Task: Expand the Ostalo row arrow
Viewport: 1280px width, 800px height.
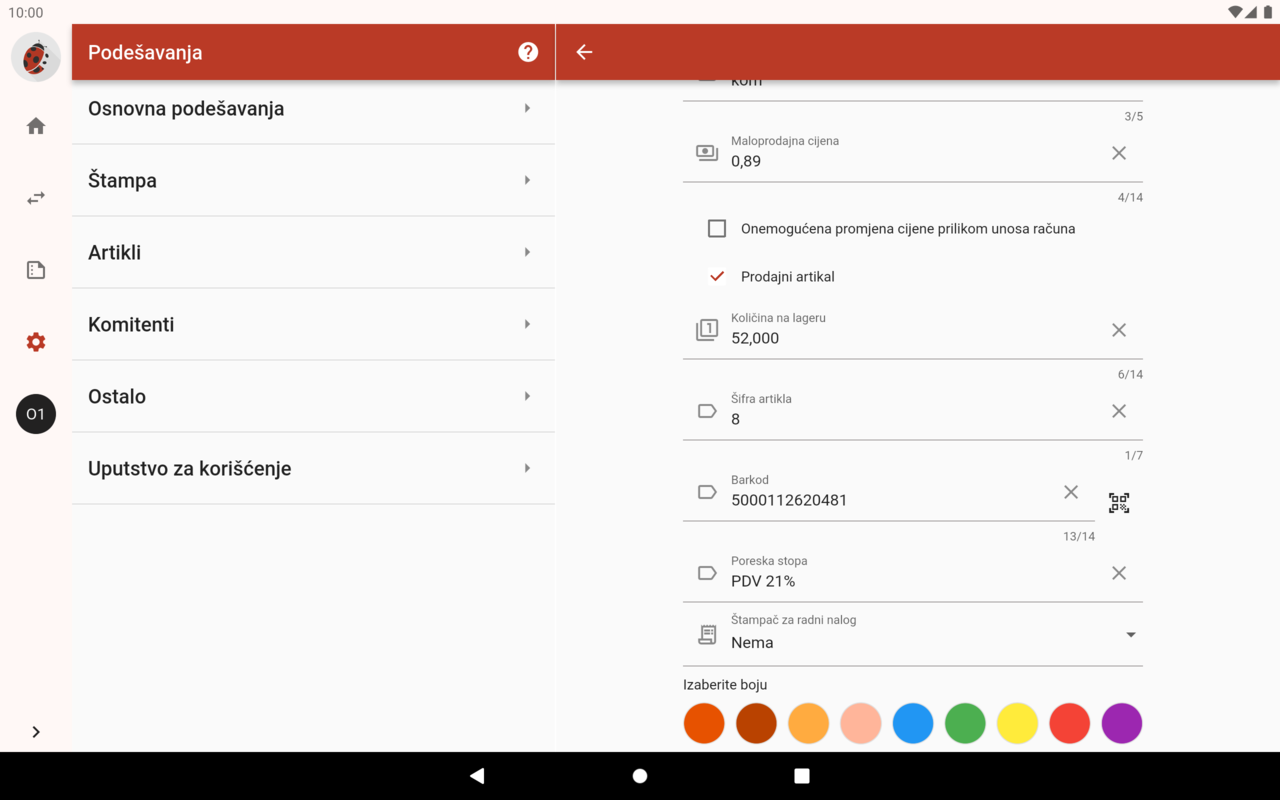Action: coord(527,396)
